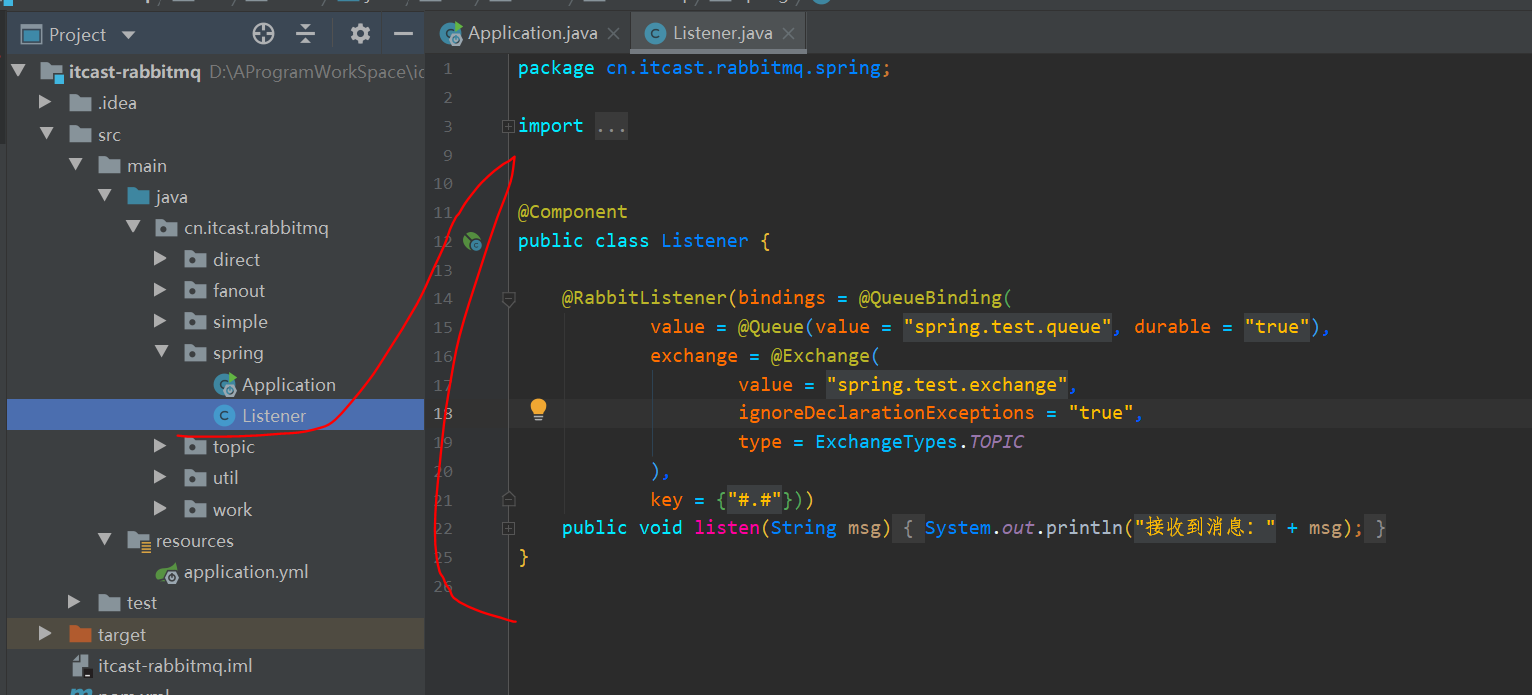Image resolution: width=1532 pixels, height=695 pixels.
Task: Select the target folder row
Action: [x=215, y=634]
